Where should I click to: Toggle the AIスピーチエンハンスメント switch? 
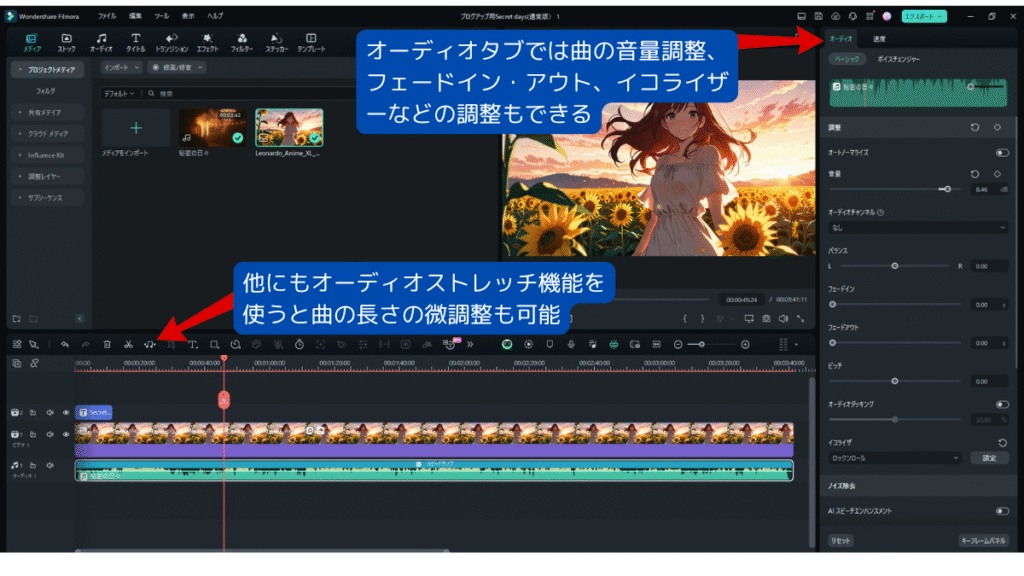pyautogui.click(x=1002, y=511)
